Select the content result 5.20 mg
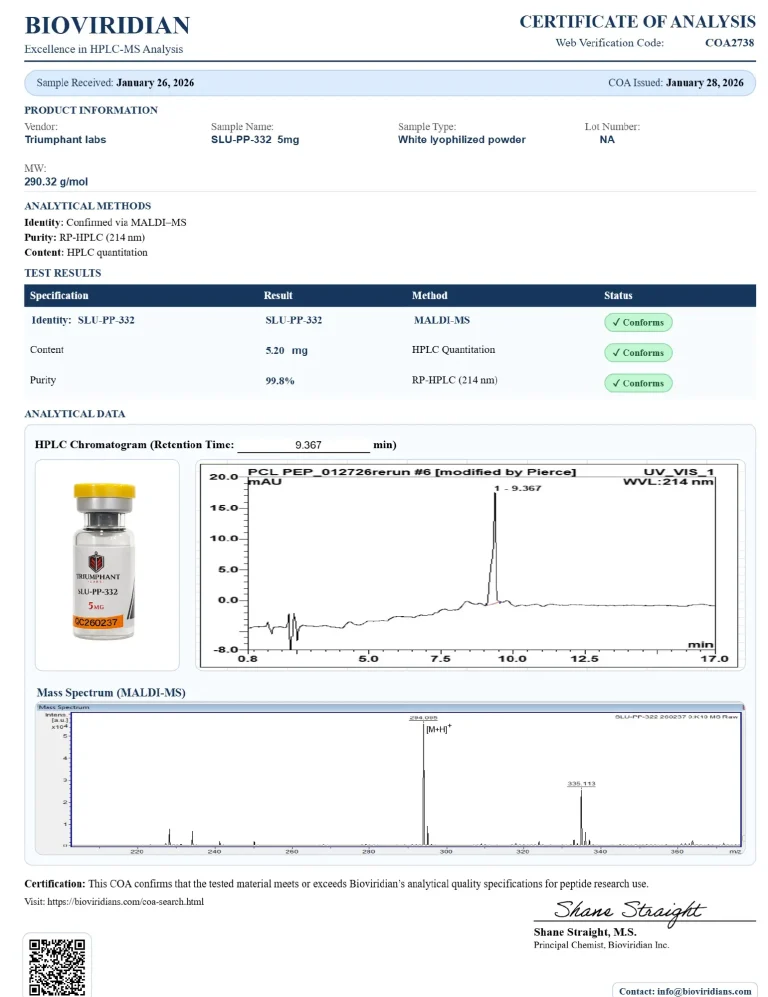The image size is (768, 997). (286, 350)
